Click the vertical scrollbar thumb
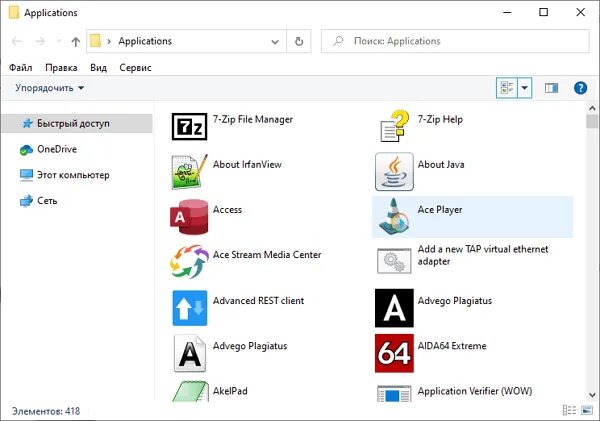The height and width of the screenshot is (421, 600). coord(592,122)
